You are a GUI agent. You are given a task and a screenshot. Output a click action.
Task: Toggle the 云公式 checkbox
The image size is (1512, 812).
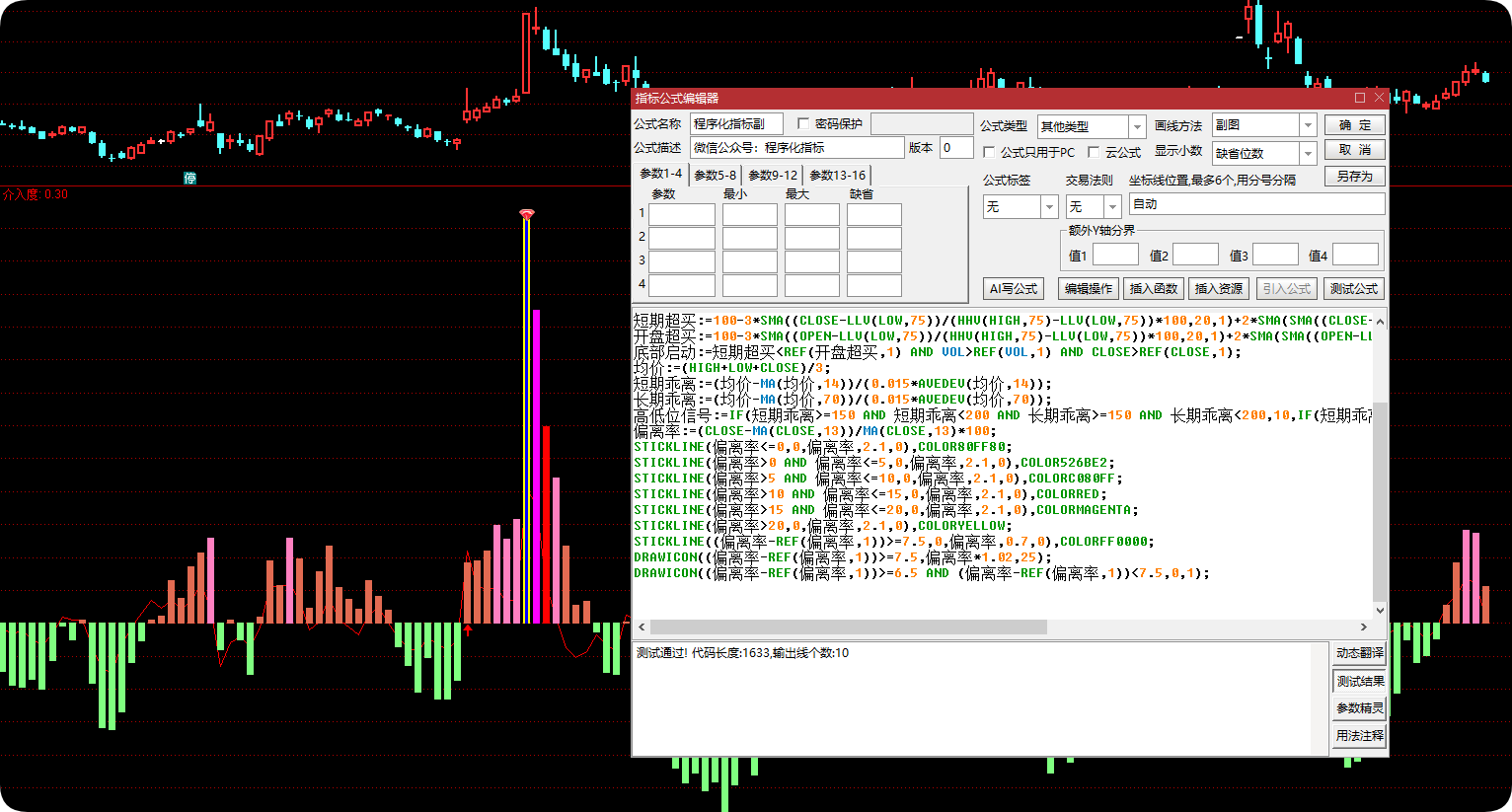[x=1094, y=152]
